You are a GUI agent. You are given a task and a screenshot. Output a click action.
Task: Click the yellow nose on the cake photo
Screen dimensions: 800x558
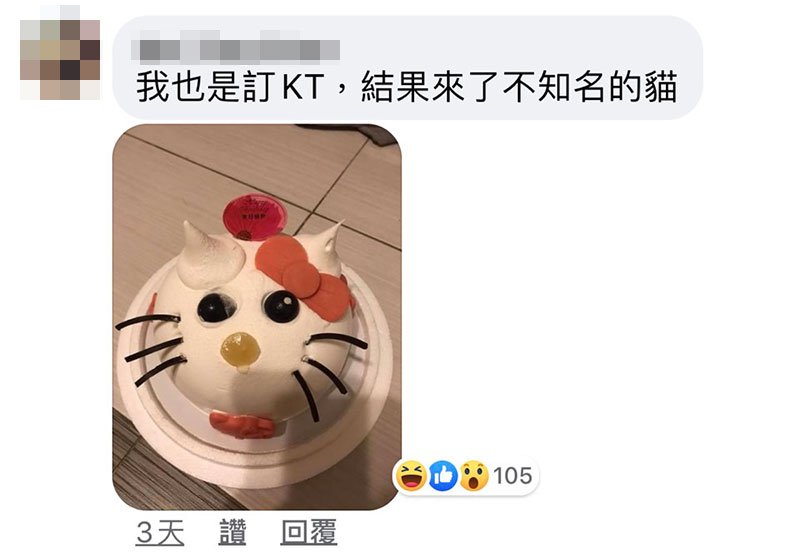click(240, 350)
